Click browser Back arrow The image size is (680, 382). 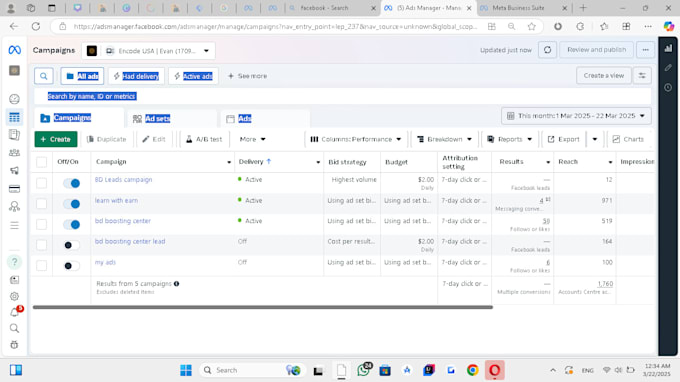(x=14, y=26)
